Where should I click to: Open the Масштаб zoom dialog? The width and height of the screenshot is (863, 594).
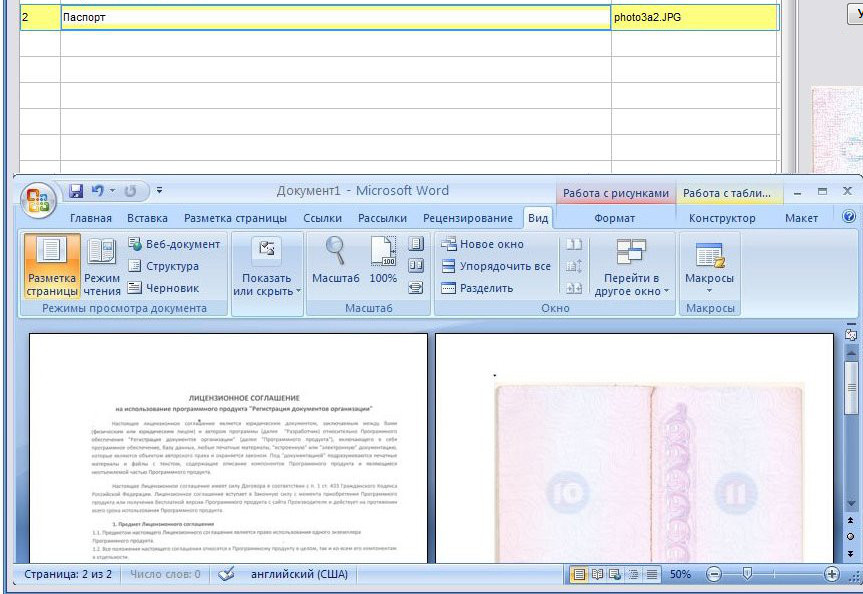coord(335,260)
